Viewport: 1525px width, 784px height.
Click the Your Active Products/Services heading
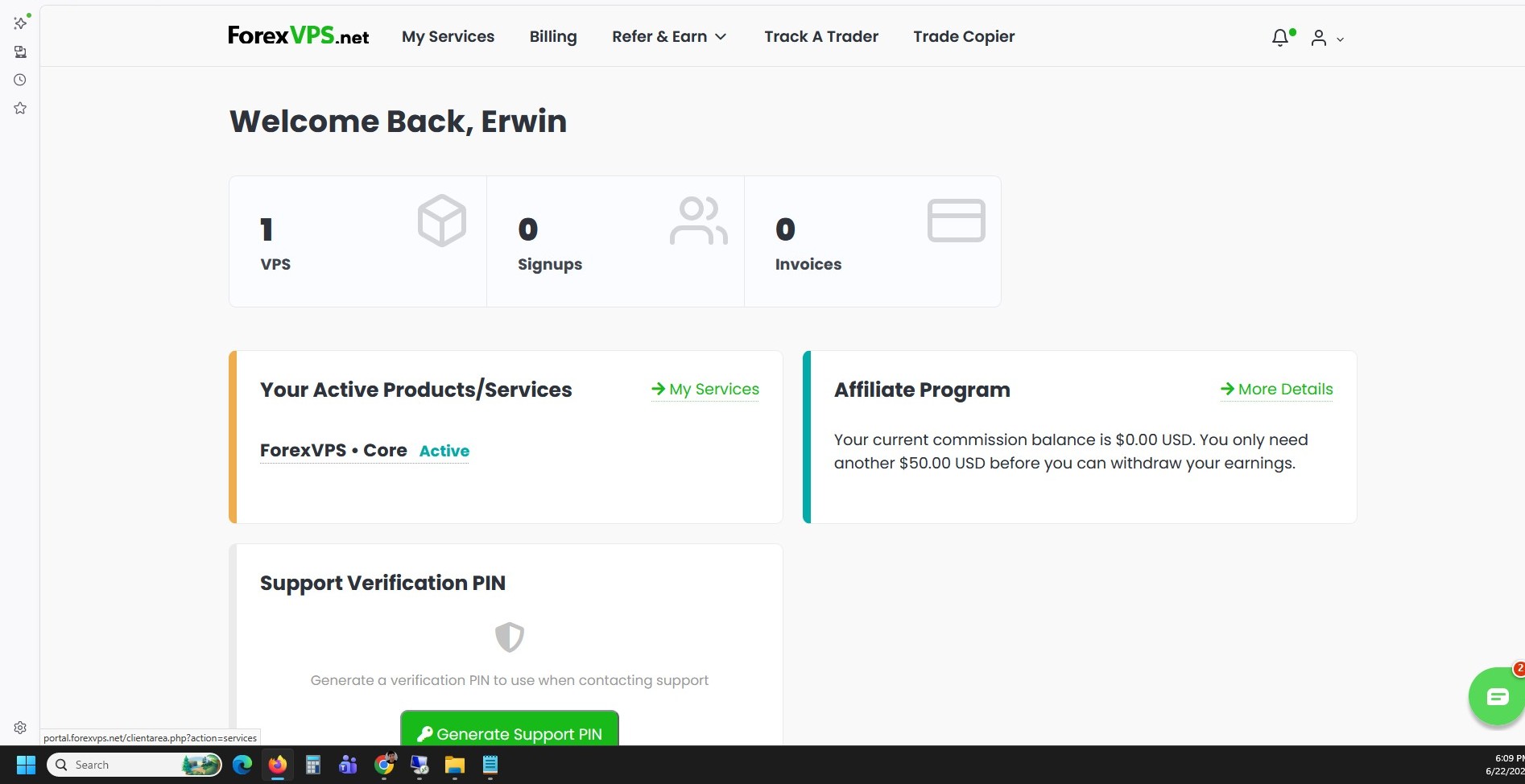coord(415,390)
